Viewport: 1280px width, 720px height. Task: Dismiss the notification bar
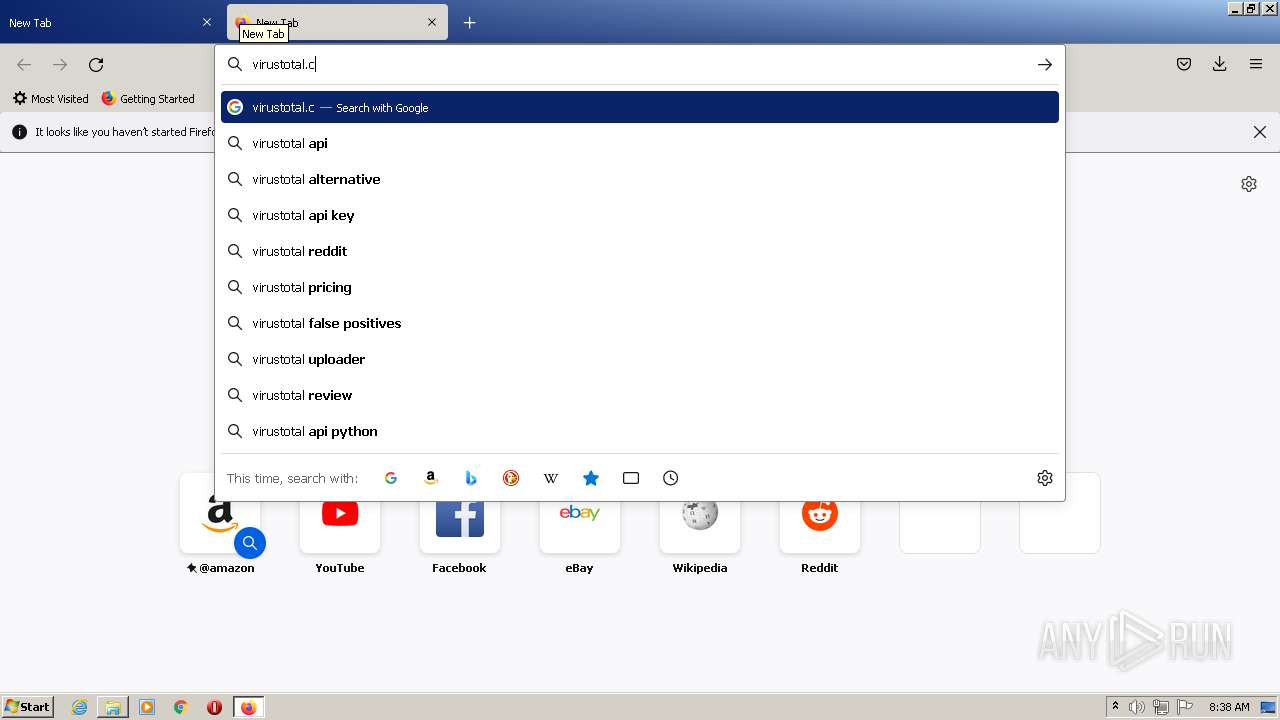tap(1260, 132)
